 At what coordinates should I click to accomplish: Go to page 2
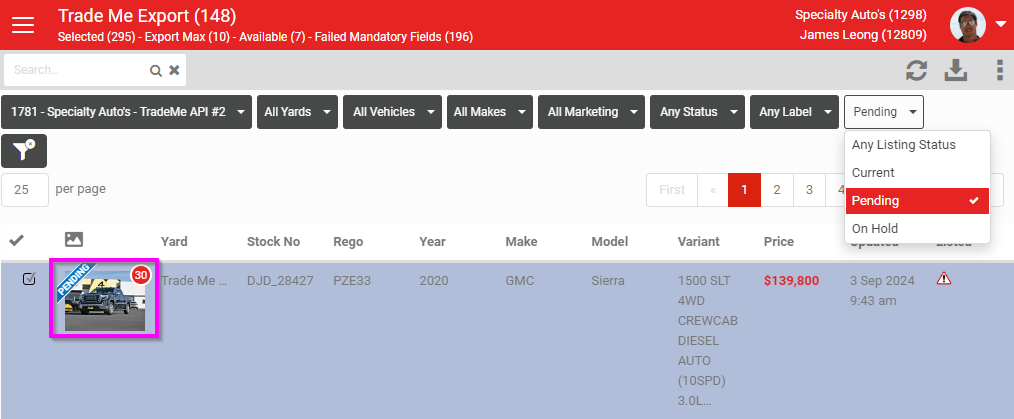(777, 190)
